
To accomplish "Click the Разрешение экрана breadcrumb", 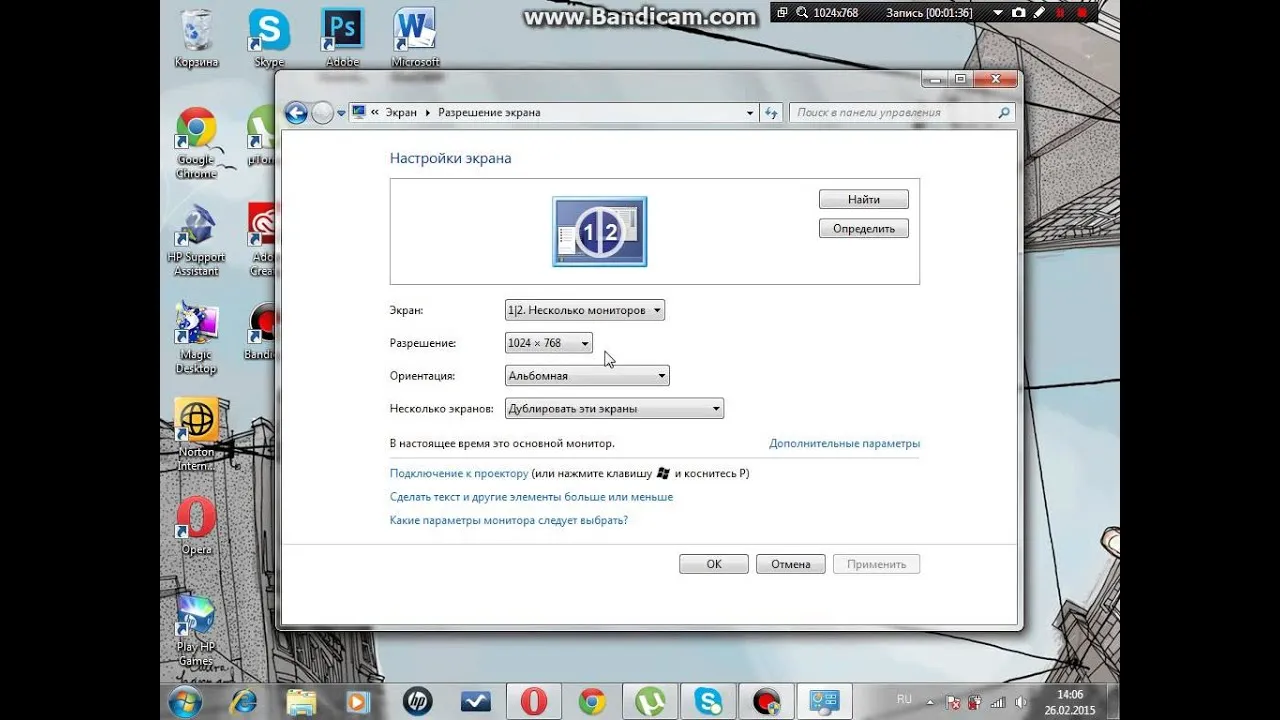I will click(x=489, y=113).
